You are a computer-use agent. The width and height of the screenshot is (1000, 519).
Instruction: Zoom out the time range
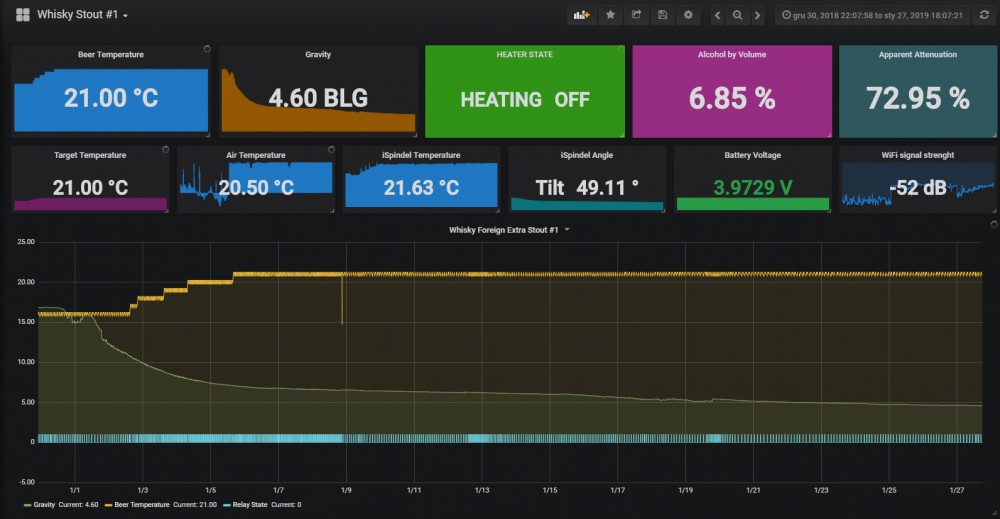[738, 15]
